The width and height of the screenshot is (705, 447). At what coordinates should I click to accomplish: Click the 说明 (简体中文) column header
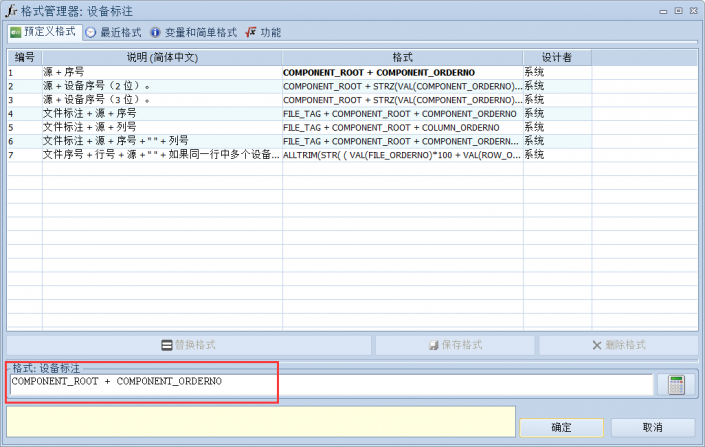162,58
